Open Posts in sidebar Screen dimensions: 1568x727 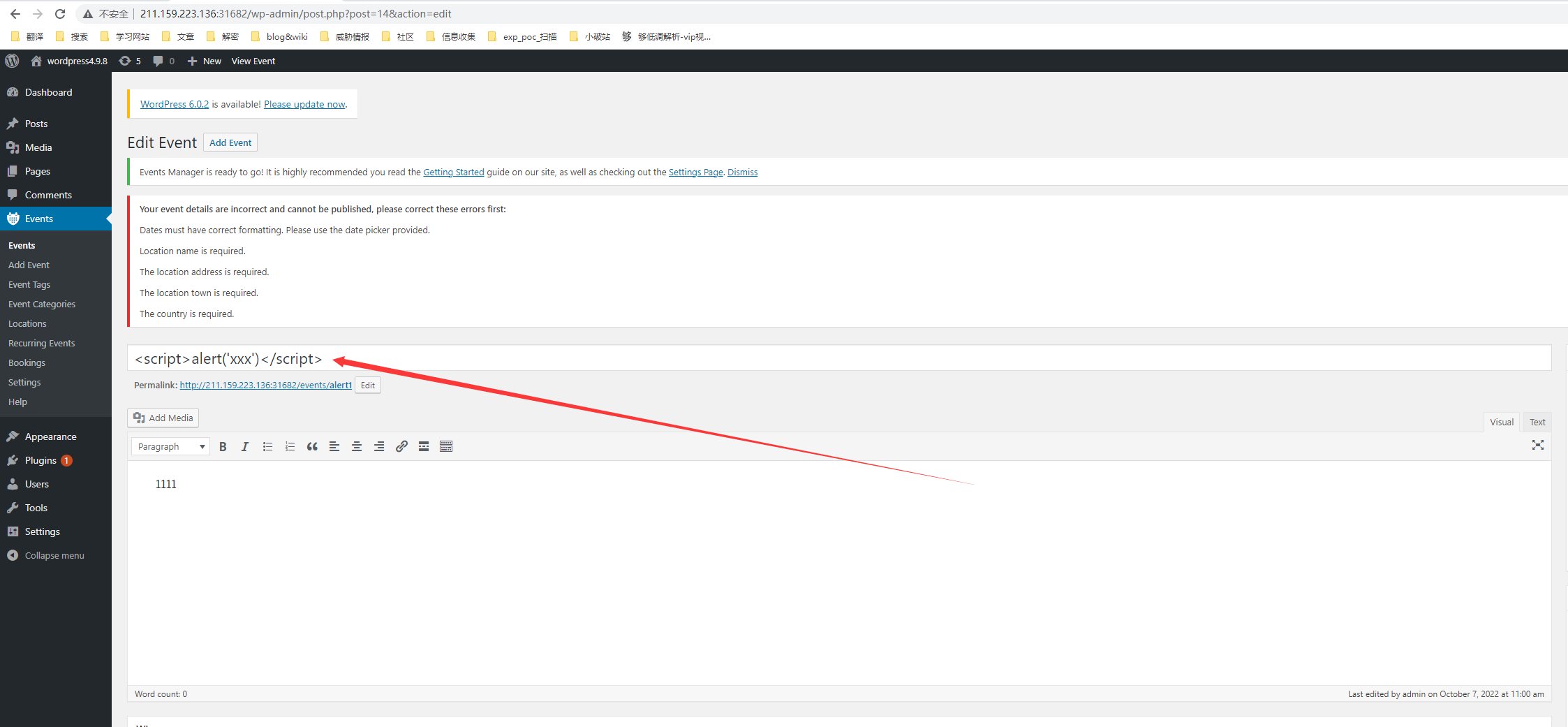point(56,124)
